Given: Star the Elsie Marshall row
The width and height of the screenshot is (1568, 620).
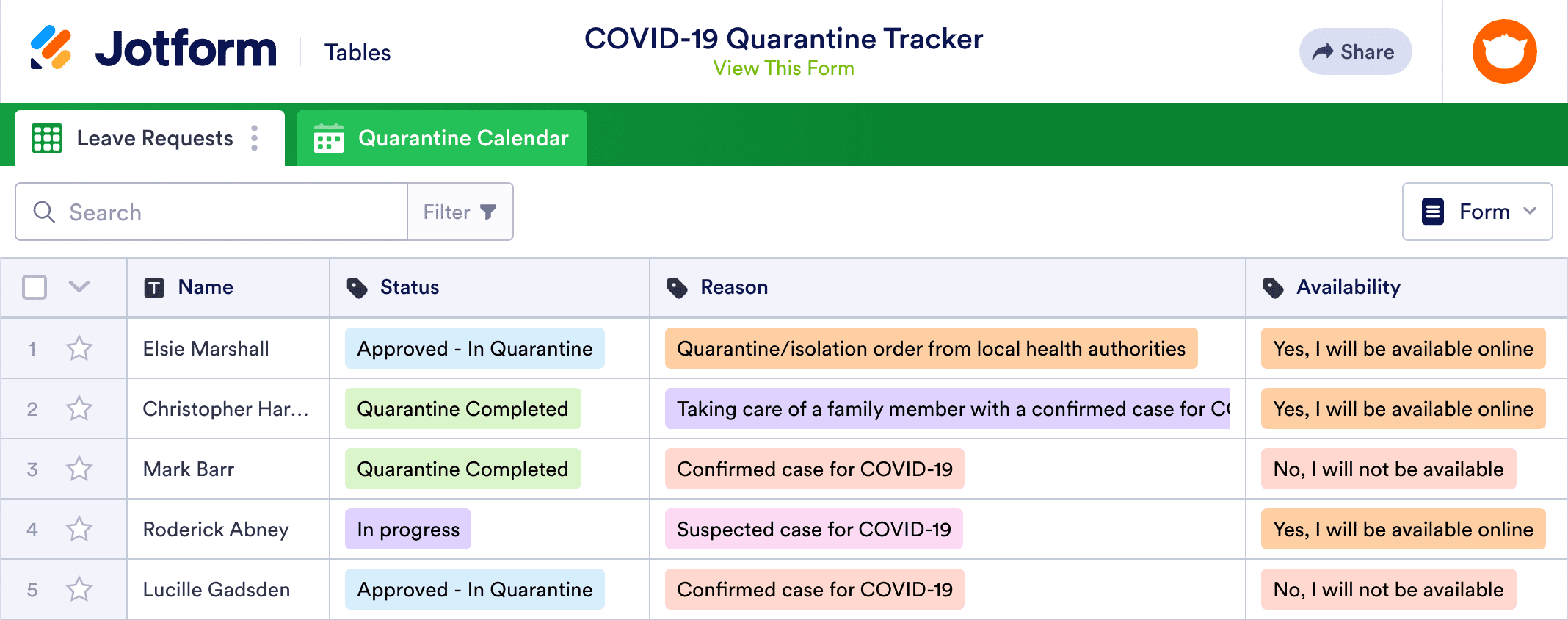Looking at the screenshot, I should point(79,348).
